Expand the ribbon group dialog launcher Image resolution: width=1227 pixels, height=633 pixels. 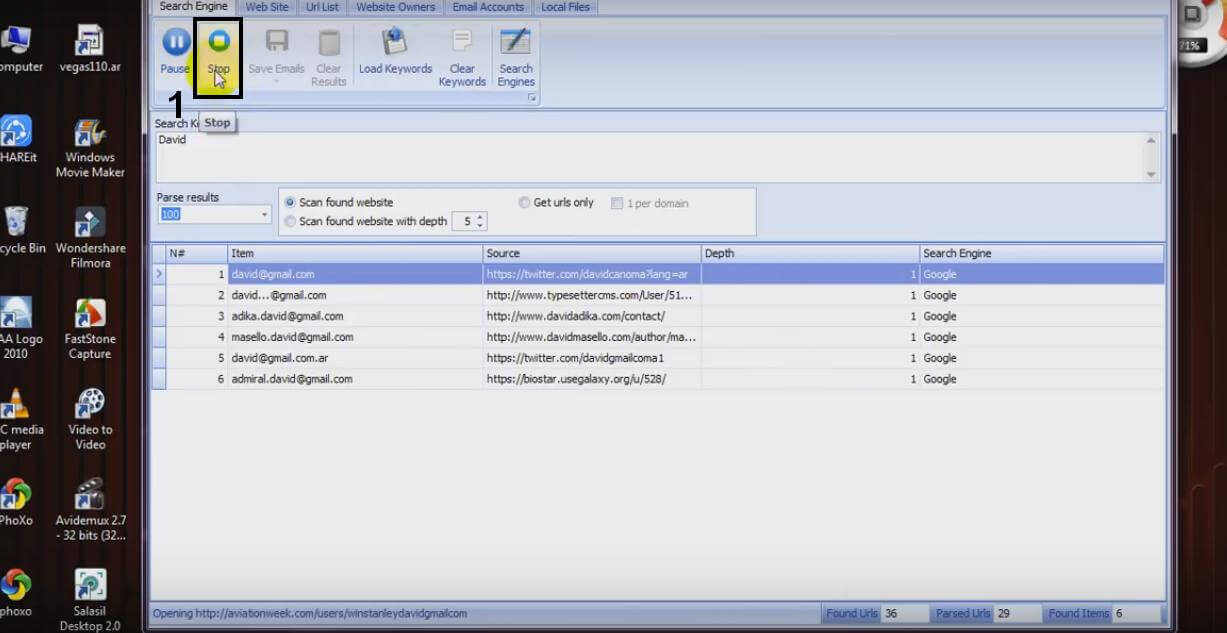tap(532, 98)
